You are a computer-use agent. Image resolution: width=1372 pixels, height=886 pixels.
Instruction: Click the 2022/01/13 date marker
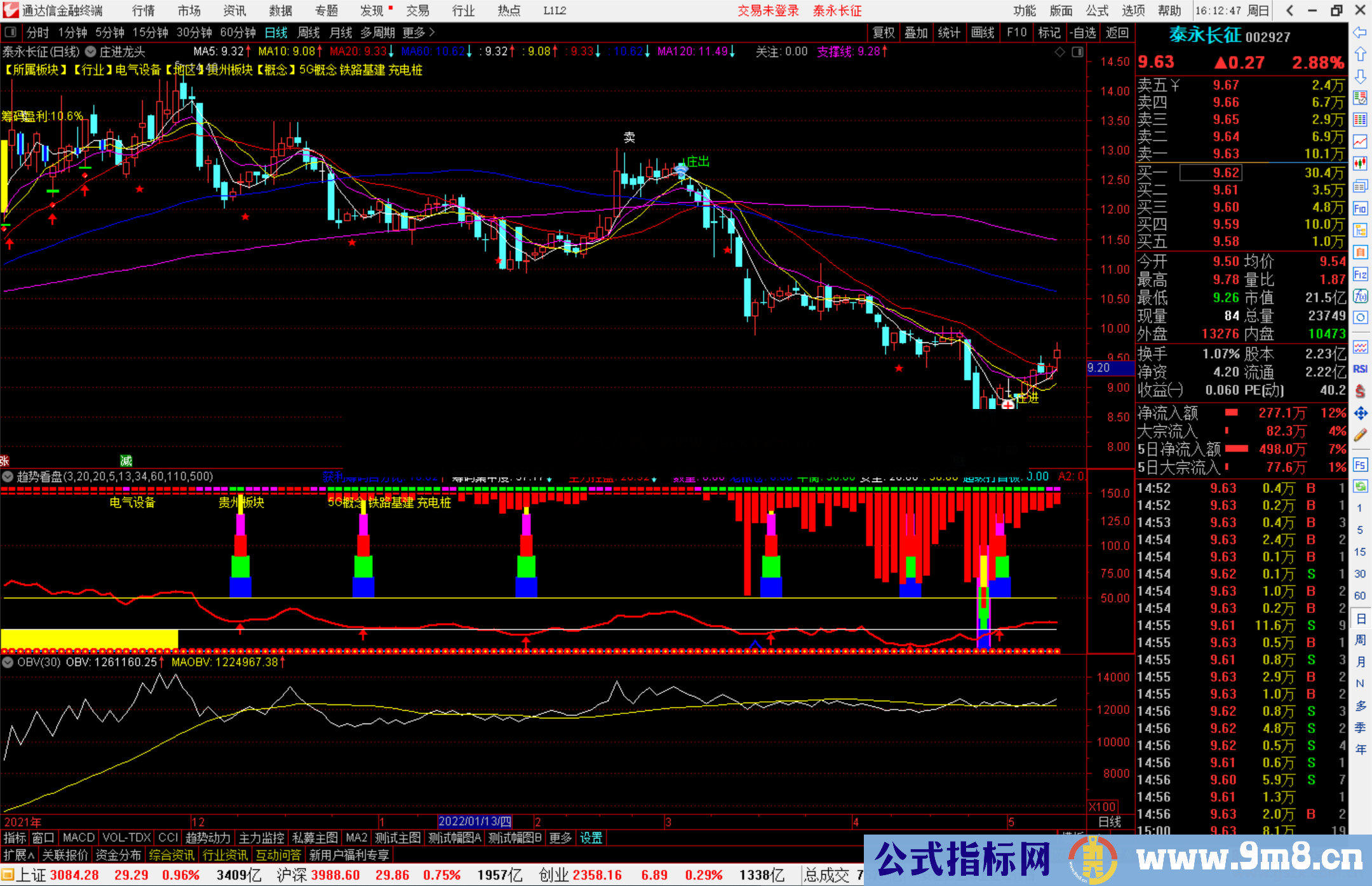click(x=474, y=821)
